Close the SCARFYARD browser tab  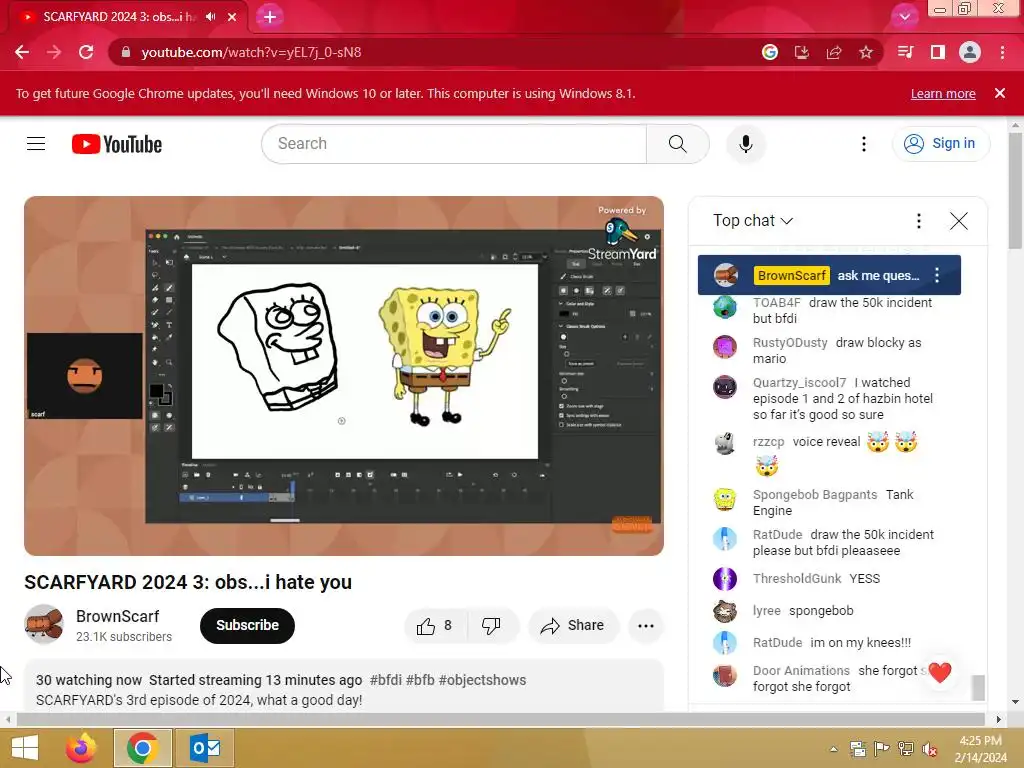point(232,17)
